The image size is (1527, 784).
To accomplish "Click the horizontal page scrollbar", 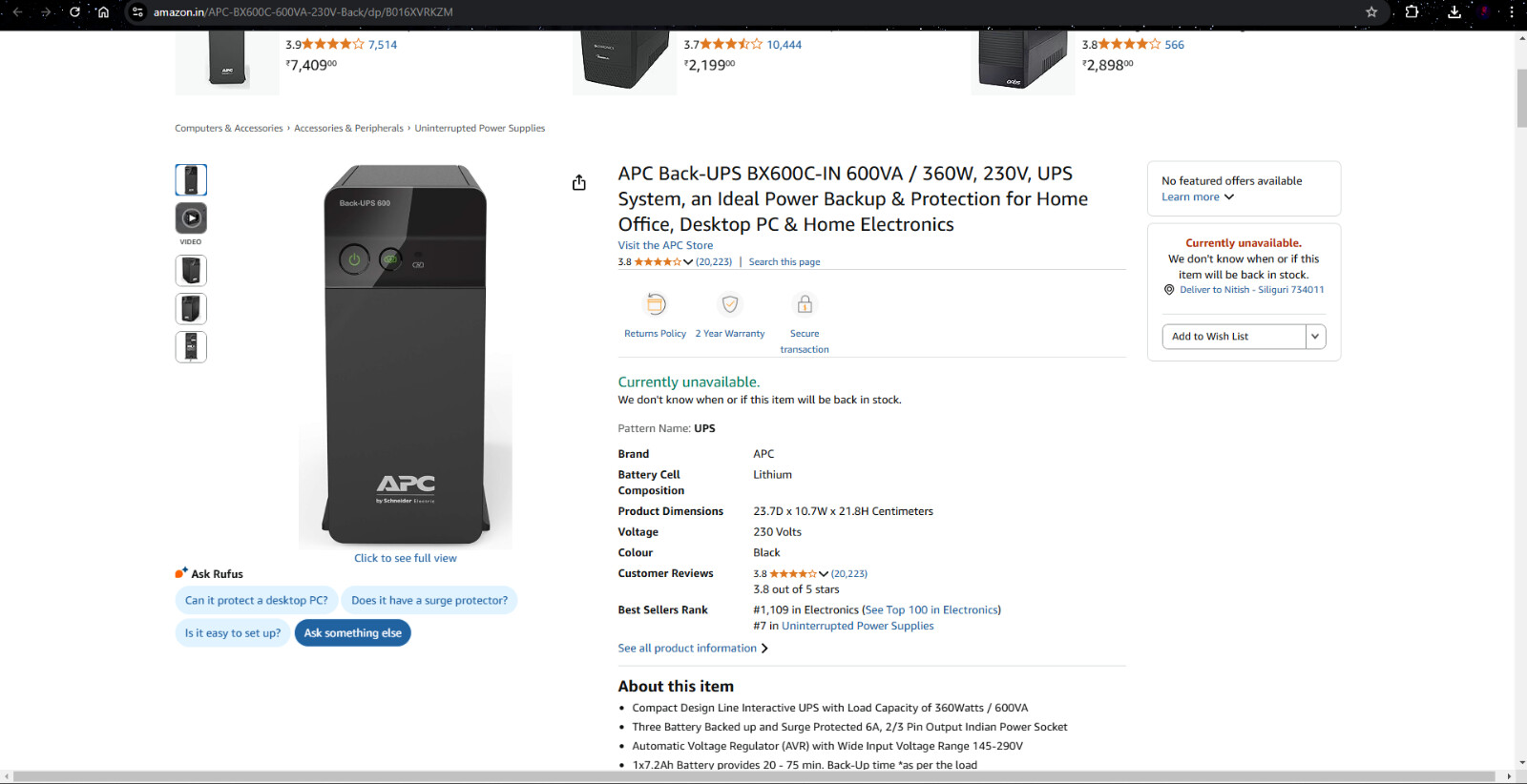I will coord(754,776).
